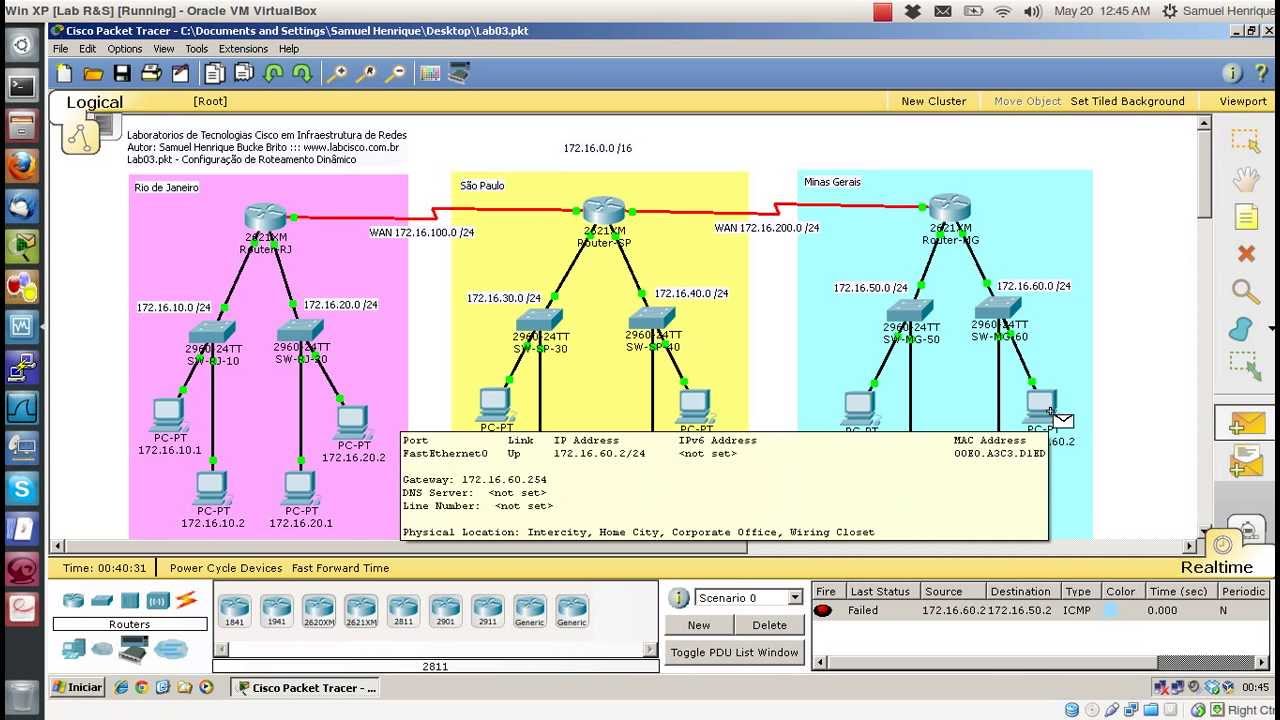This screenshot has height=720, width=1280.
Task: Click the Viewport button
Action: click(x=1243, y=101)
